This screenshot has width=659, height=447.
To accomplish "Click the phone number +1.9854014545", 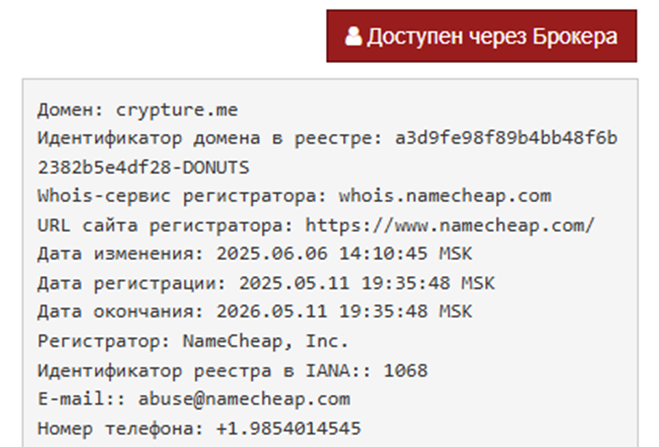I will 288,428.
